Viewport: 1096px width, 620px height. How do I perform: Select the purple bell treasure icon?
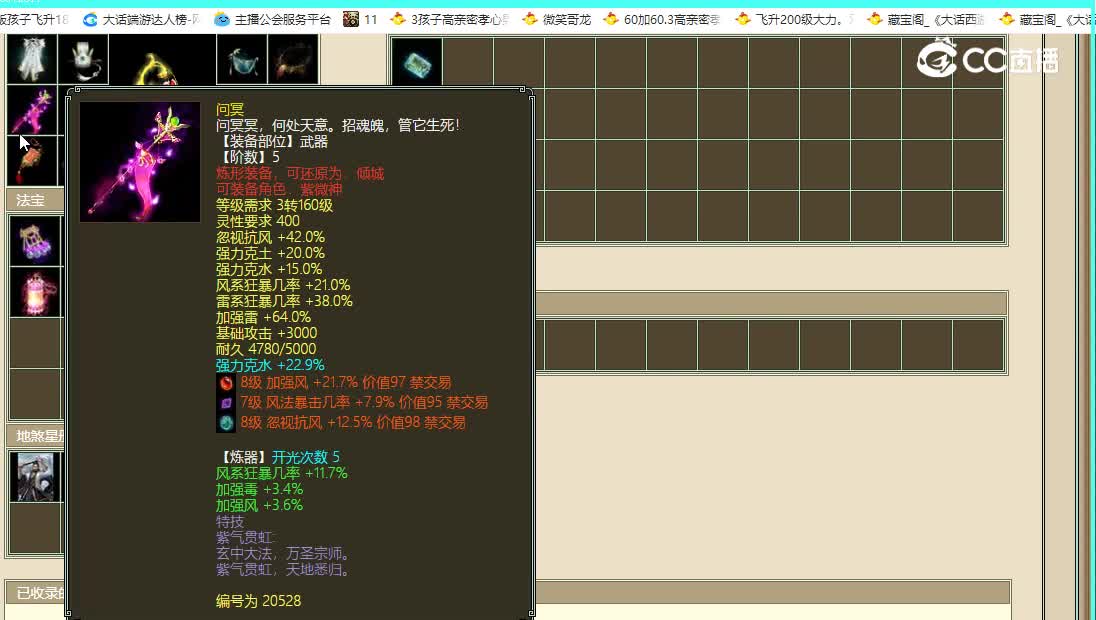pyautogui.click(x=36, y=241)
